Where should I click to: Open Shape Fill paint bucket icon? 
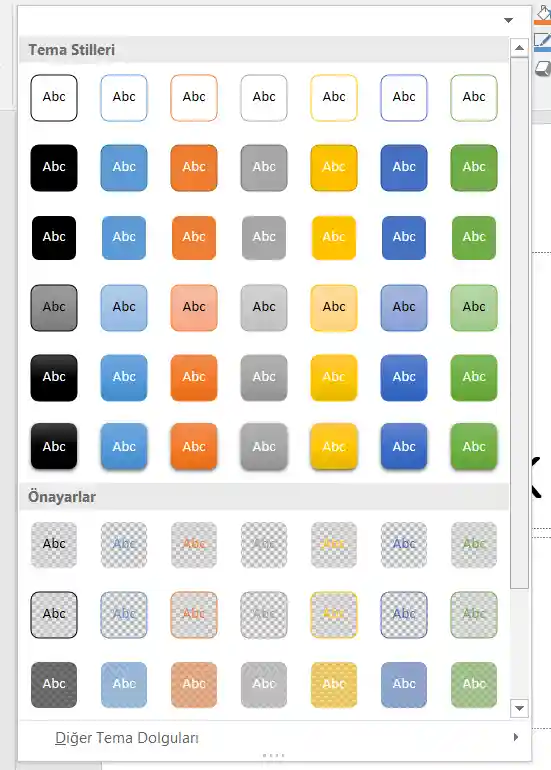click(x=543, y=14)
